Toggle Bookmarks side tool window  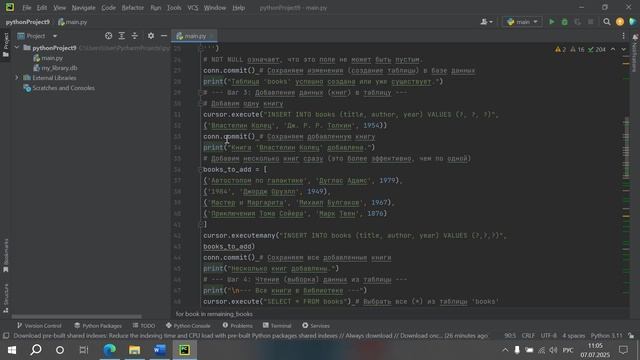(5, 256)
